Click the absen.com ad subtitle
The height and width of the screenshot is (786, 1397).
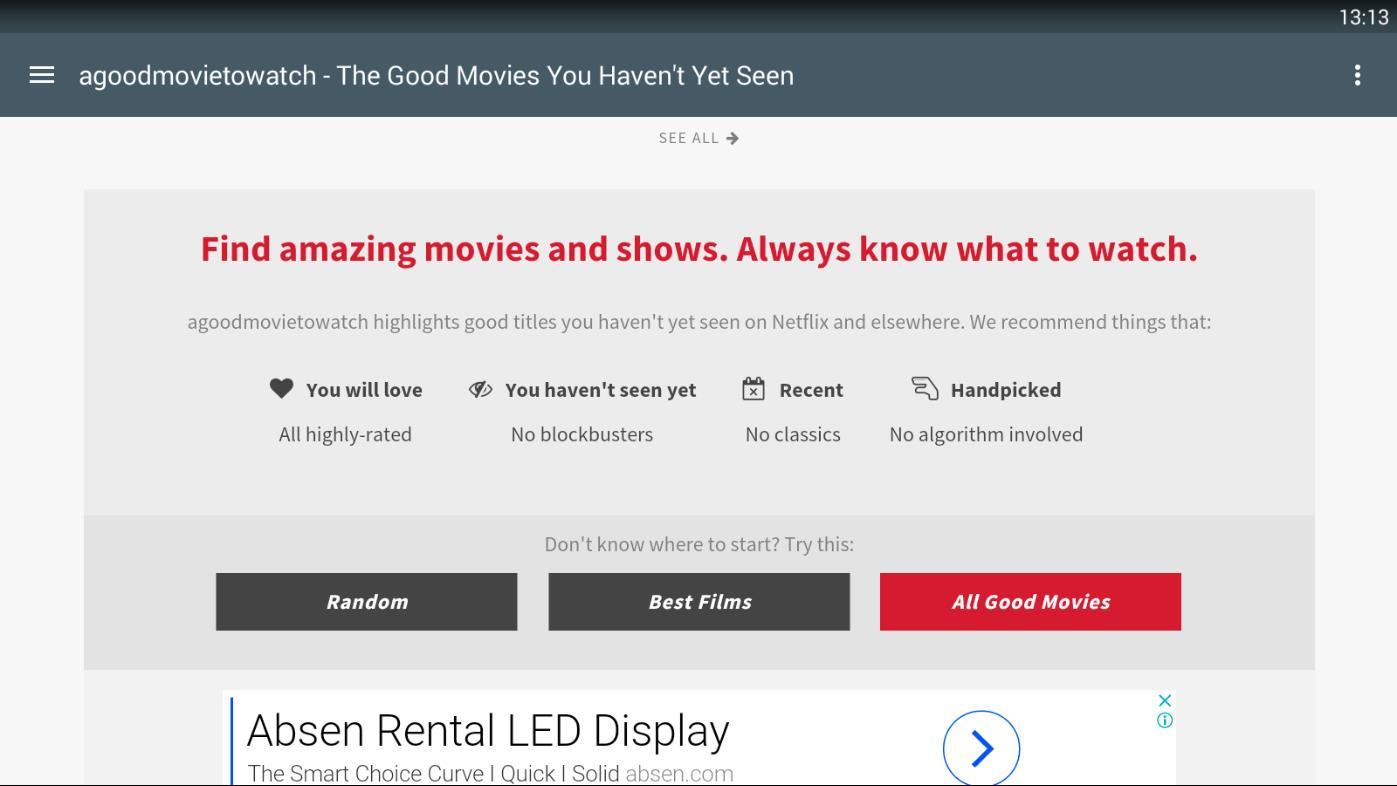(x=490, y=773)
